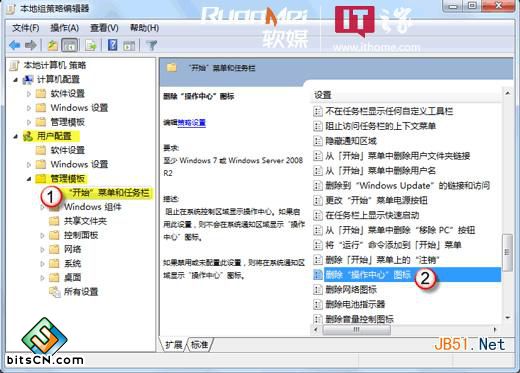
Task: Open the 操作(A) menu
Action: point(64,28)
